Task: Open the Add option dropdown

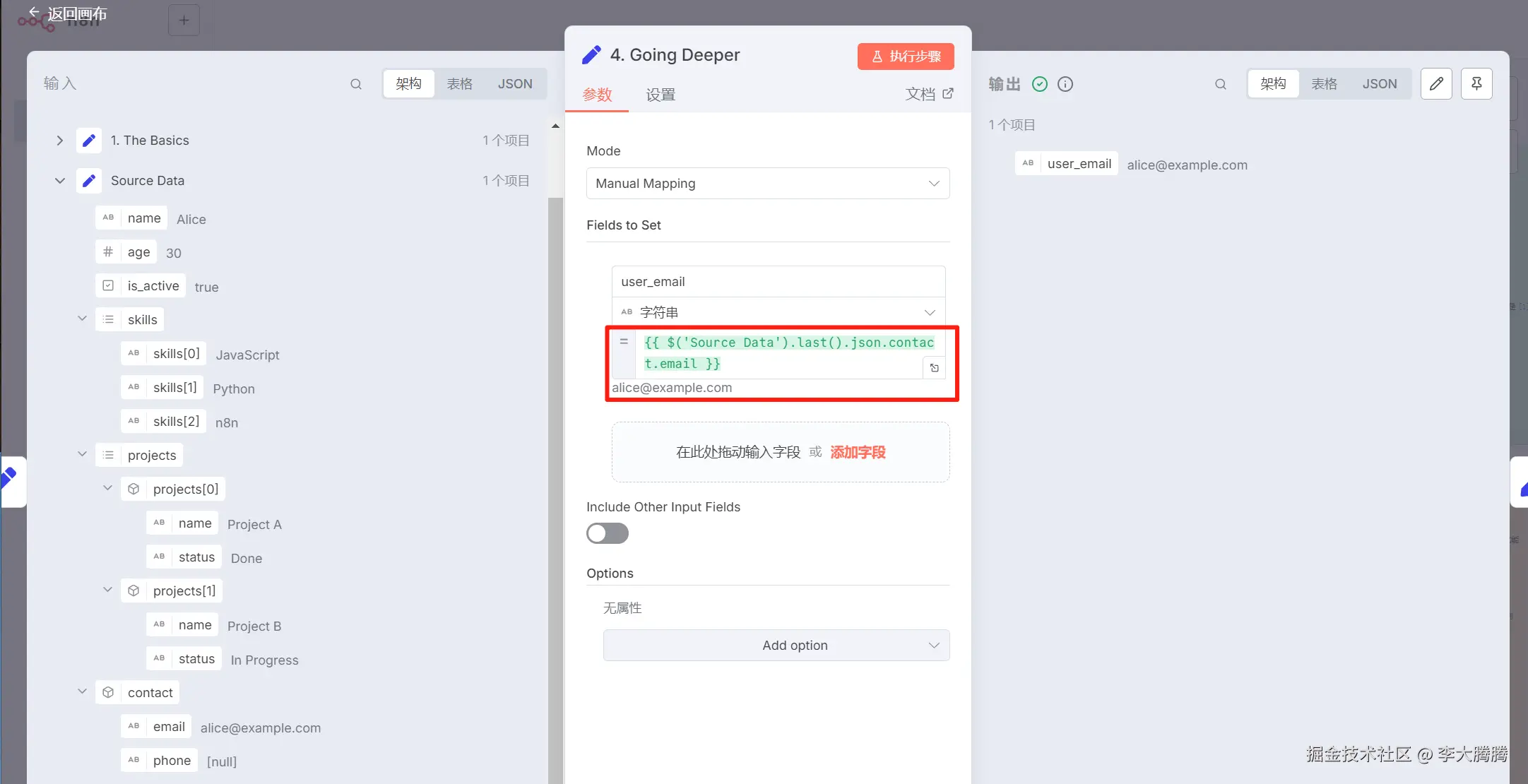Action: pyautogui.click(x=776, y=645)
